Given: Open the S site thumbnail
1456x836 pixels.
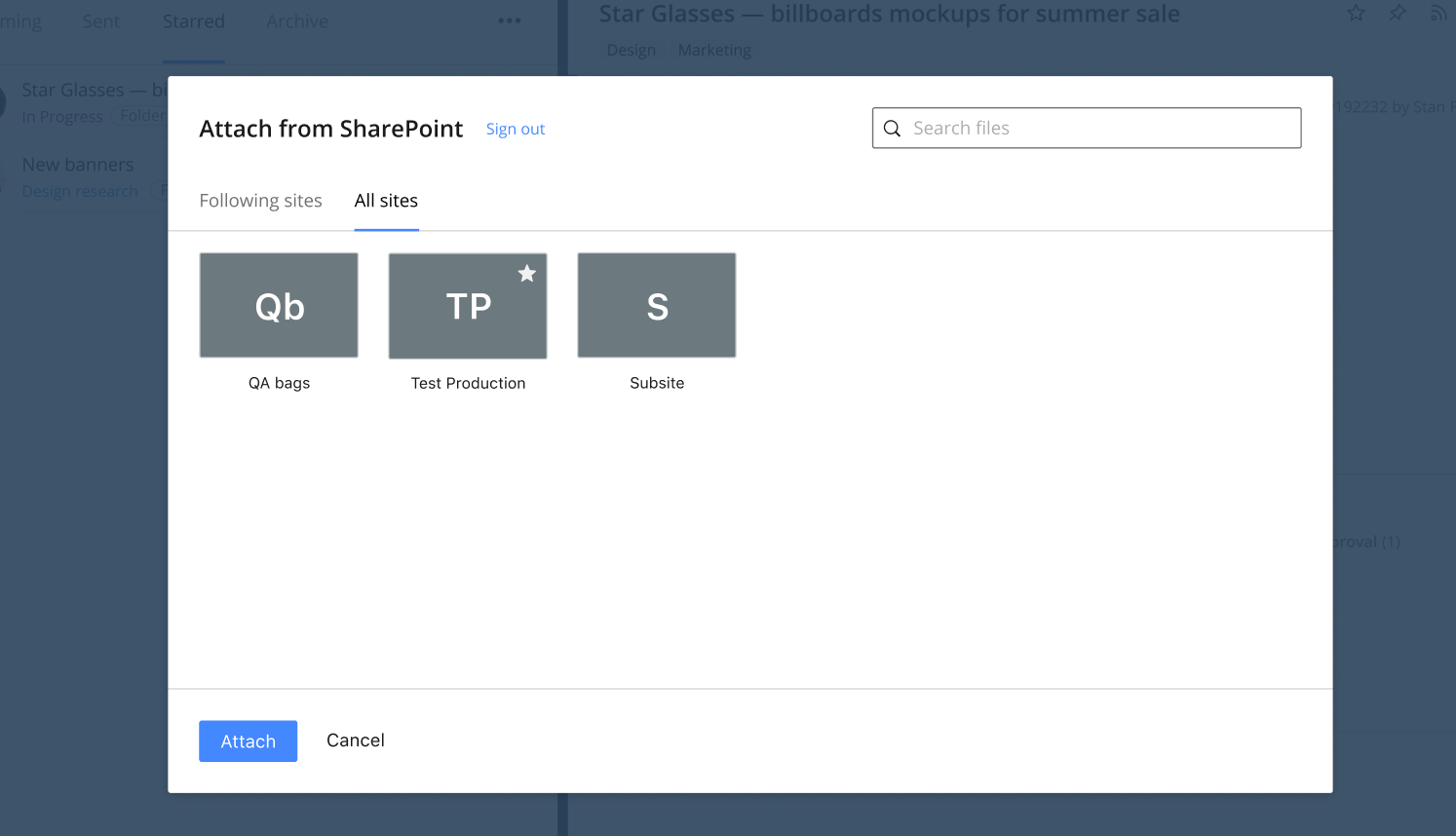Looking at the screenshot, I should (x=657, y=306).
